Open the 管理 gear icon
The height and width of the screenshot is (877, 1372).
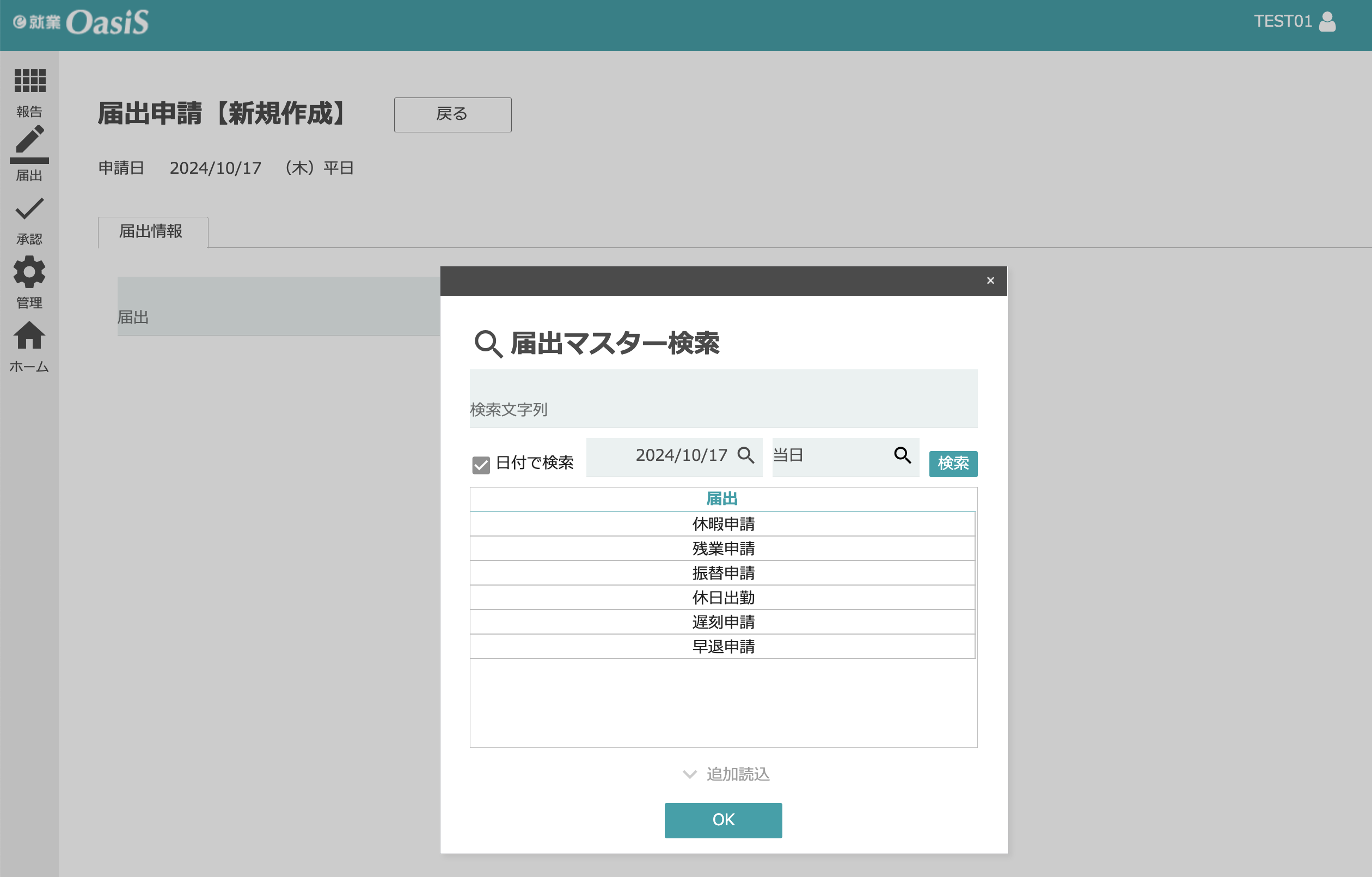coord(29,272)
